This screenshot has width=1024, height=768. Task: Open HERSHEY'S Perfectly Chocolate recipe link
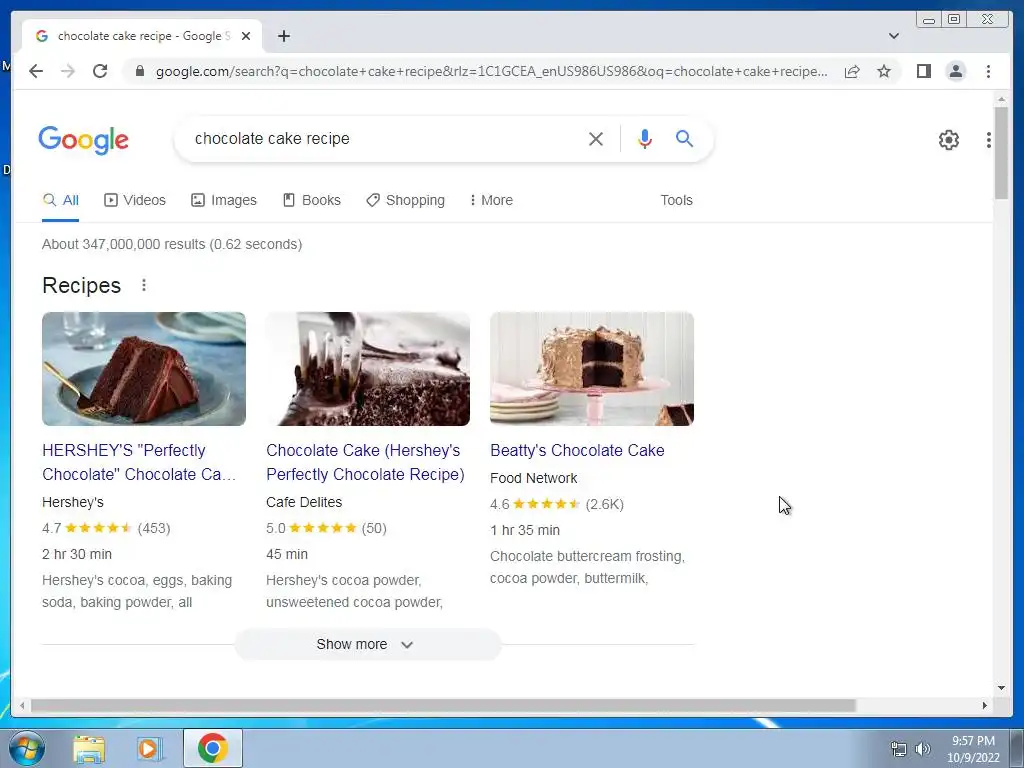(138, 462)
